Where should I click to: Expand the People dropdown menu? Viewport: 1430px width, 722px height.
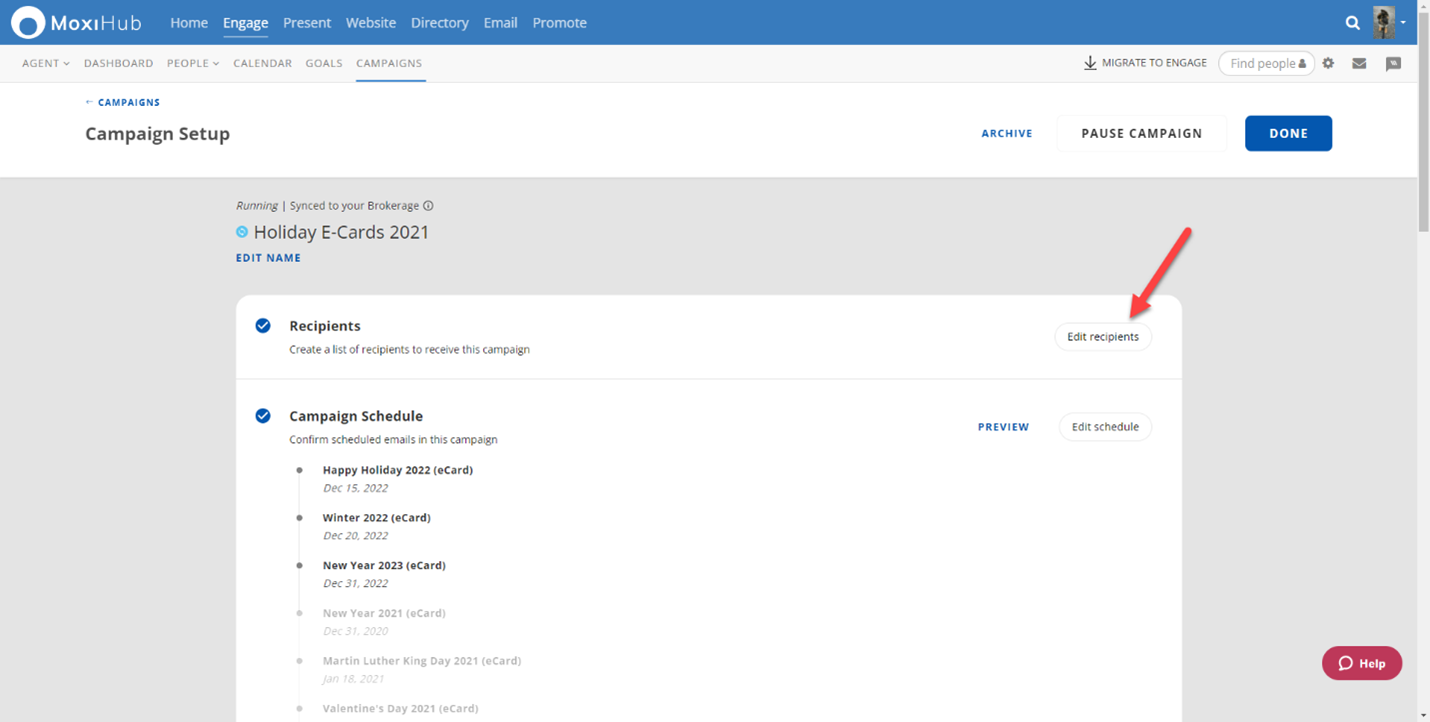(193, 63)
